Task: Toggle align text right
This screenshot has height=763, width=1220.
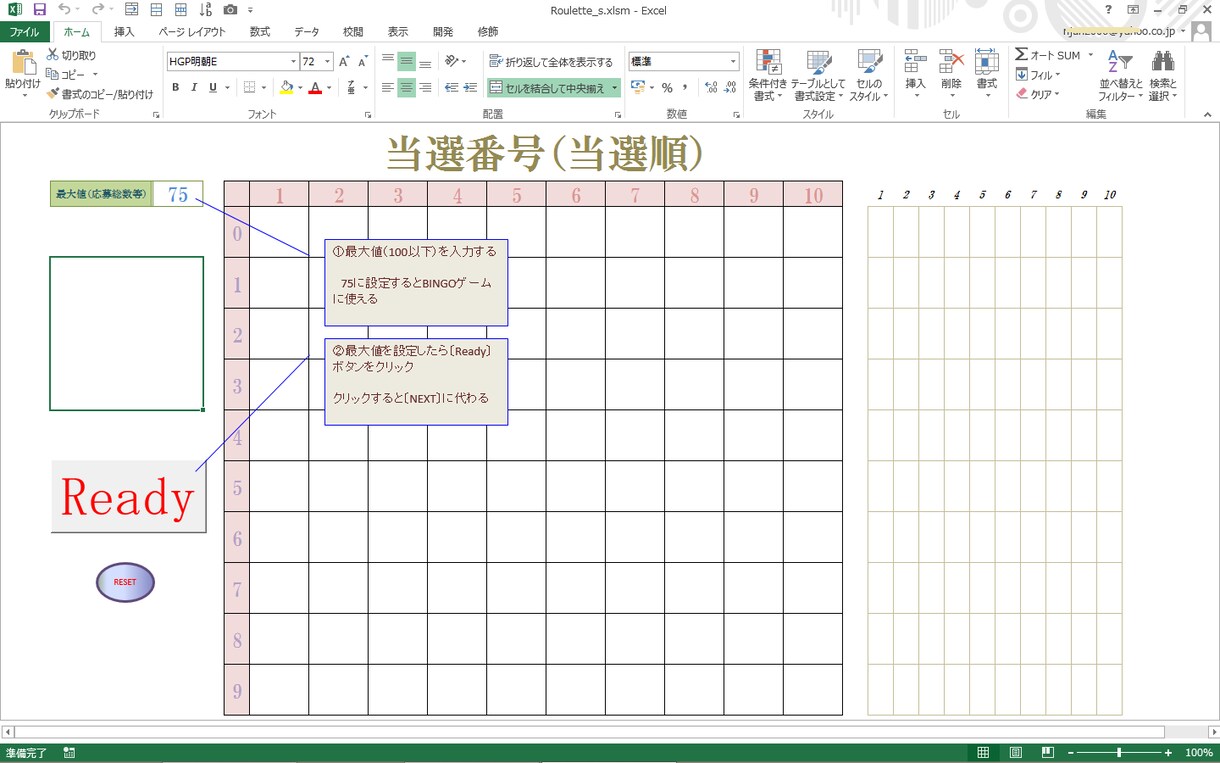Action: click(x=425, y=88)
